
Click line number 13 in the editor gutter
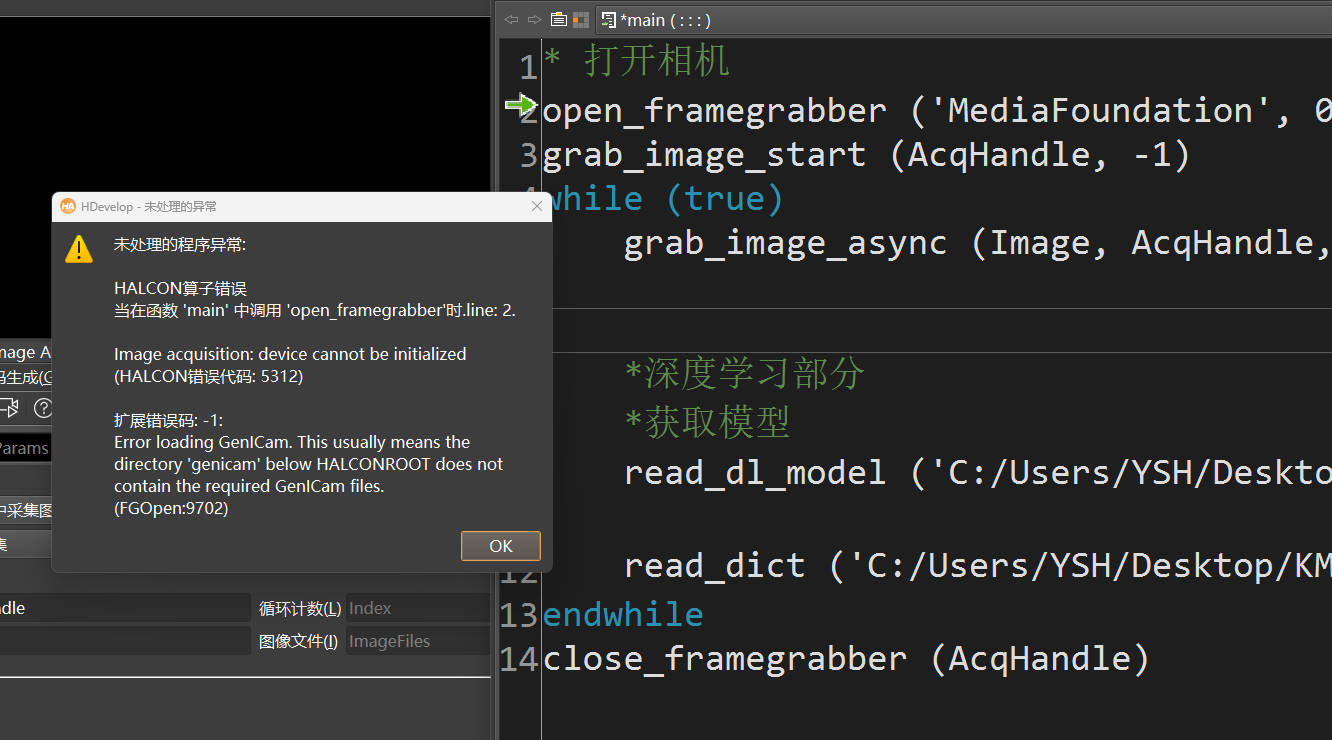[519, 614]
